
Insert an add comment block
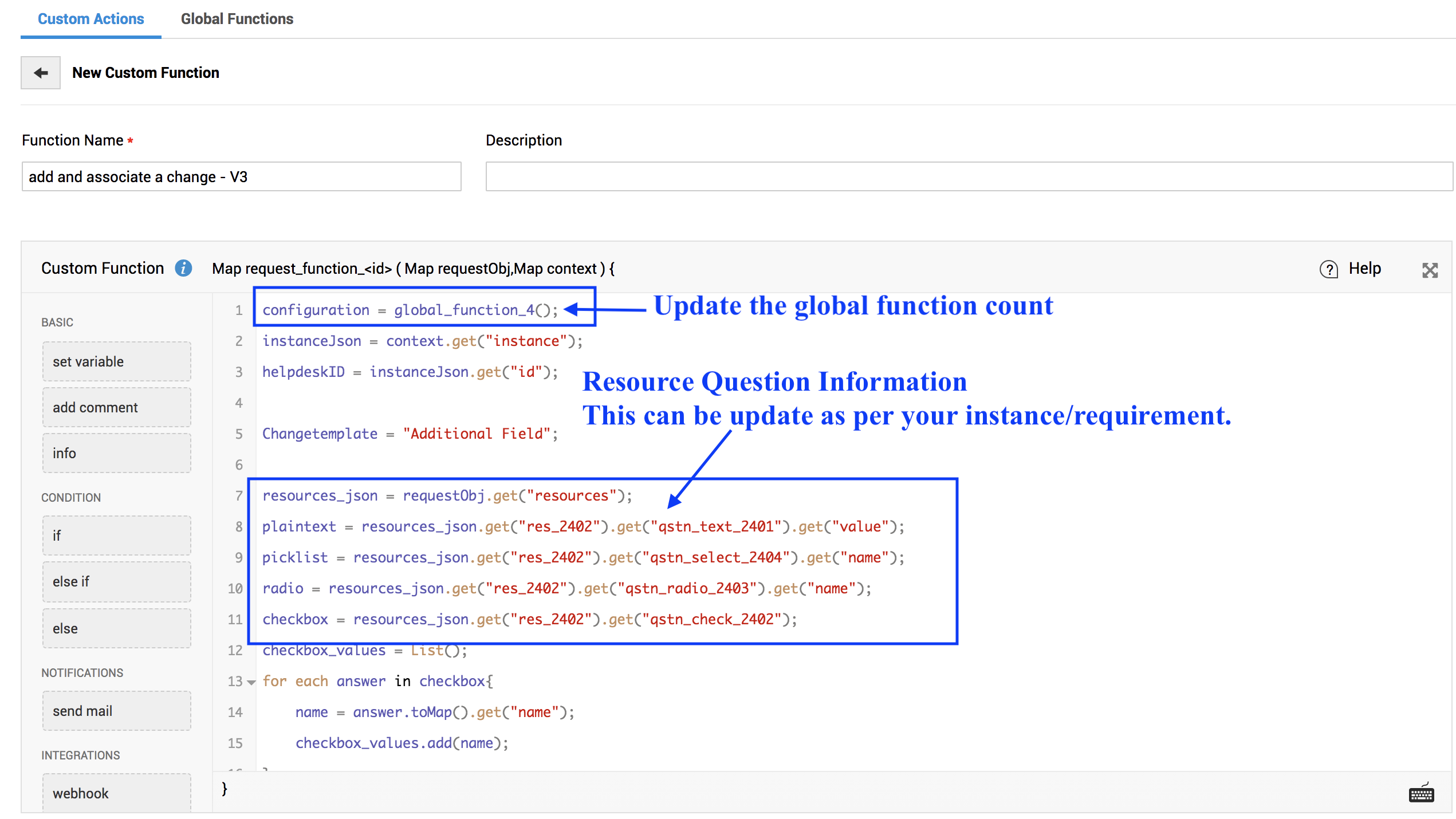pyautogui.click(x=116, y=407)
